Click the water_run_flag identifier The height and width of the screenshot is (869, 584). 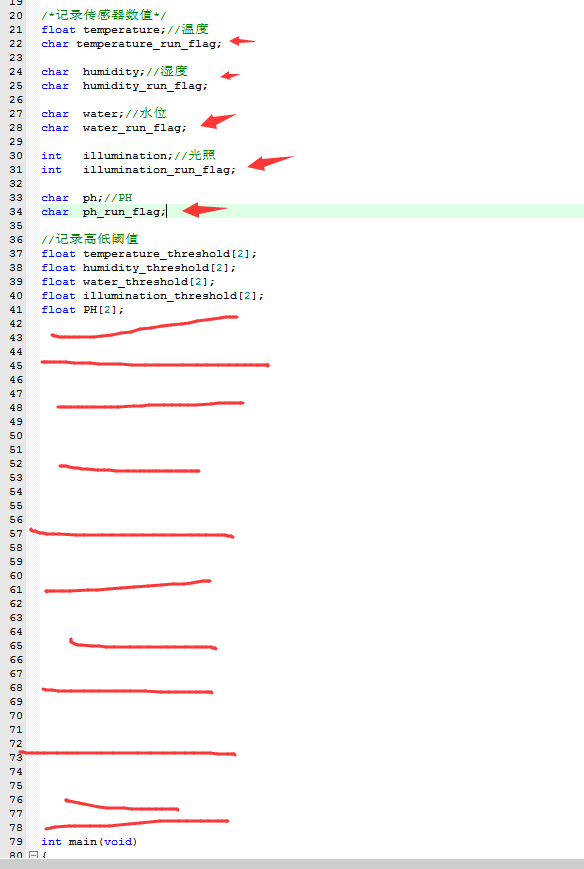131,128
